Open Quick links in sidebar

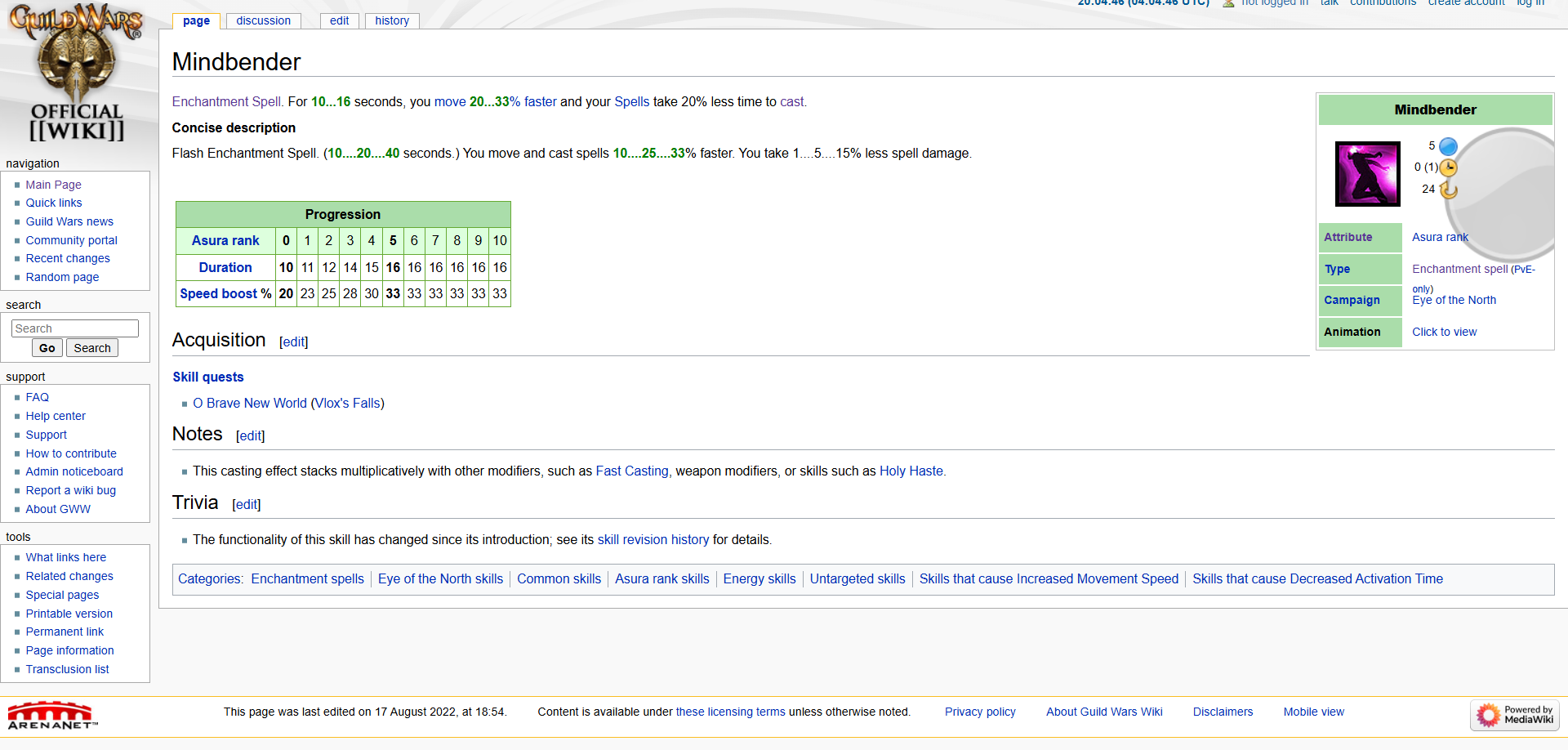click(x=54, y=203)
